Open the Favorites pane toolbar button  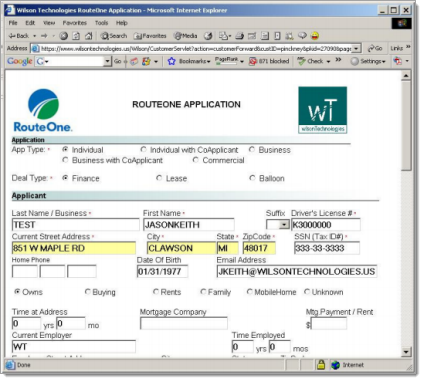[x=150, y=36]
